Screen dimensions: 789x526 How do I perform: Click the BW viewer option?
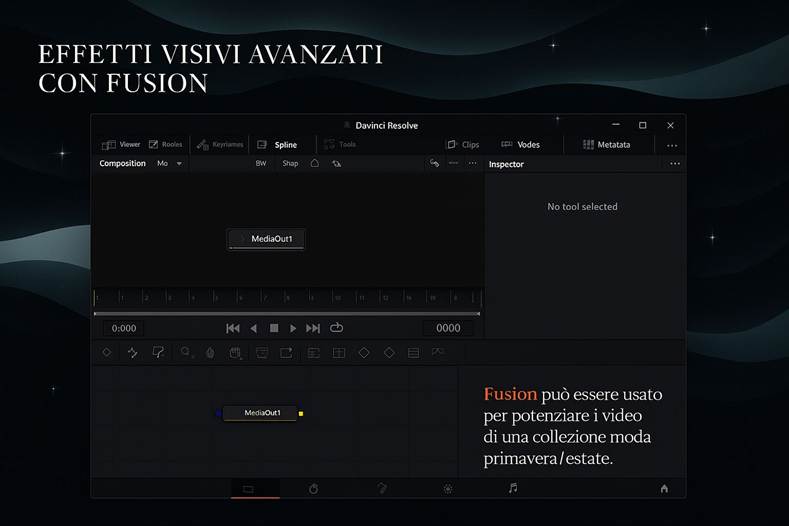261,163
